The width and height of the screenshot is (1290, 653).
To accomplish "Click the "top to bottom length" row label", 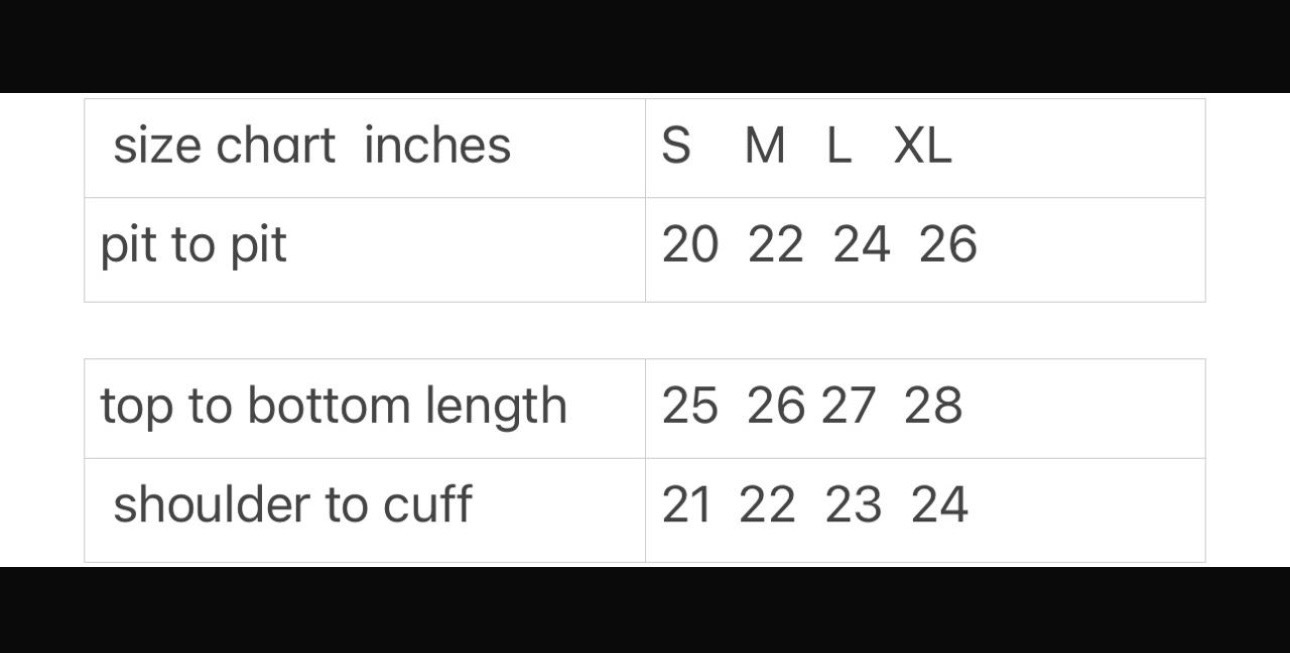I will click(333, 406).
